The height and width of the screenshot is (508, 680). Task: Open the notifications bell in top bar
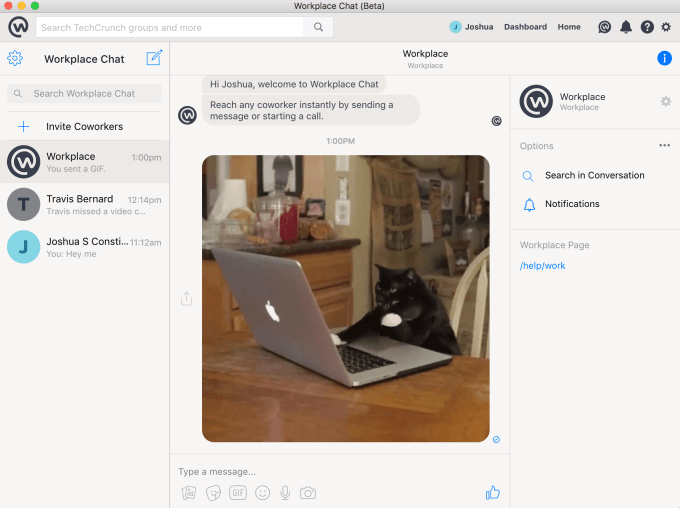[x=626, y=27]
